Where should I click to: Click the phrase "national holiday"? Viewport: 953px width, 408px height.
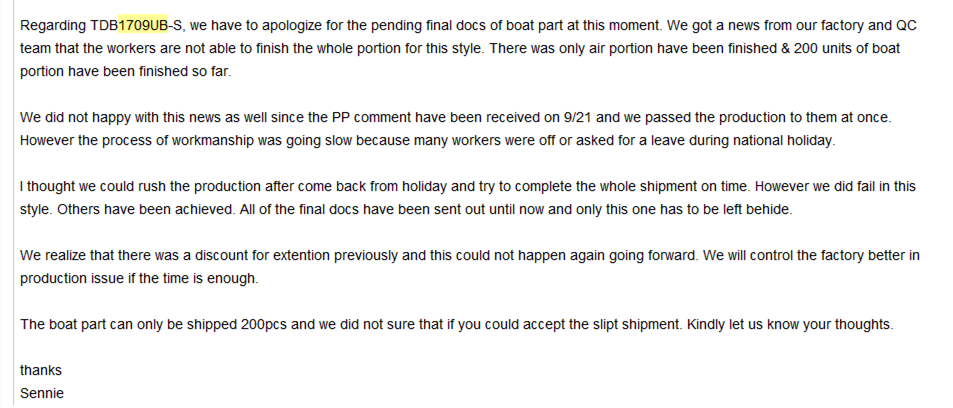(791, 140)
